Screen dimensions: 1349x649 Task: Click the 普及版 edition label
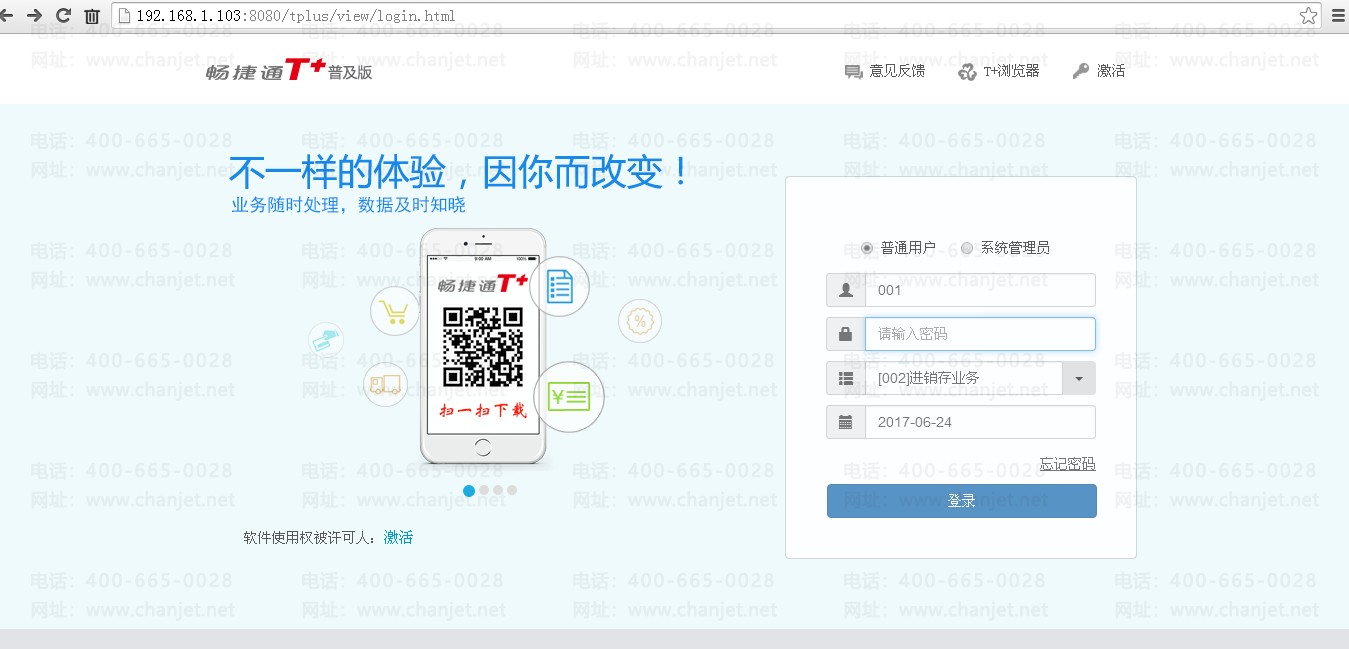point(350,72)
